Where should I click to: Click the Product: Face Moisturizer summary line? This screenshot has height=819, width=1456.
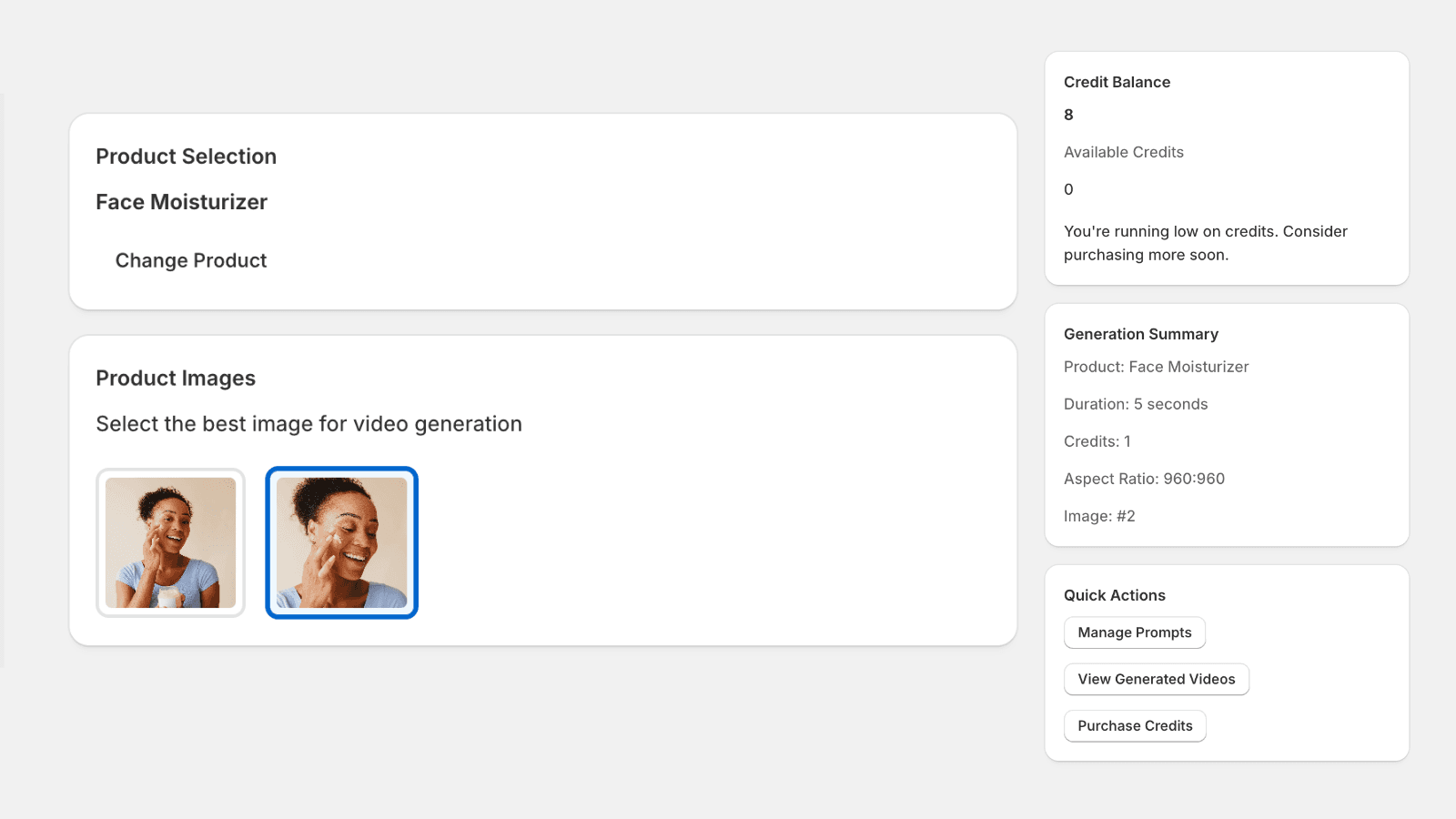click(1156, 367)
